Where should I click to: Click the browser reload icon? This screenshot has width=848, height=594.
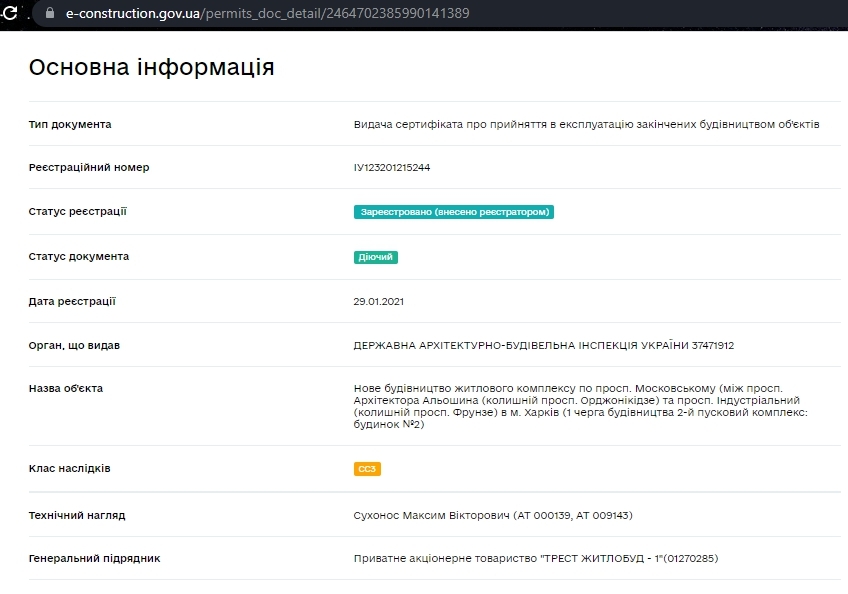[9, 13]
